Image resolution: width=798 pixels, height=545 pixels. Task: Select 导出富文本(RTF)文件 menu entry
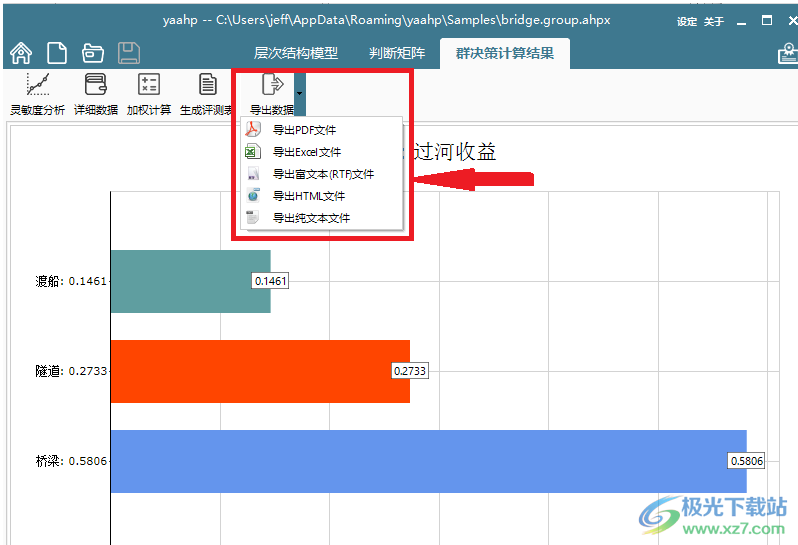coord(322,174)
